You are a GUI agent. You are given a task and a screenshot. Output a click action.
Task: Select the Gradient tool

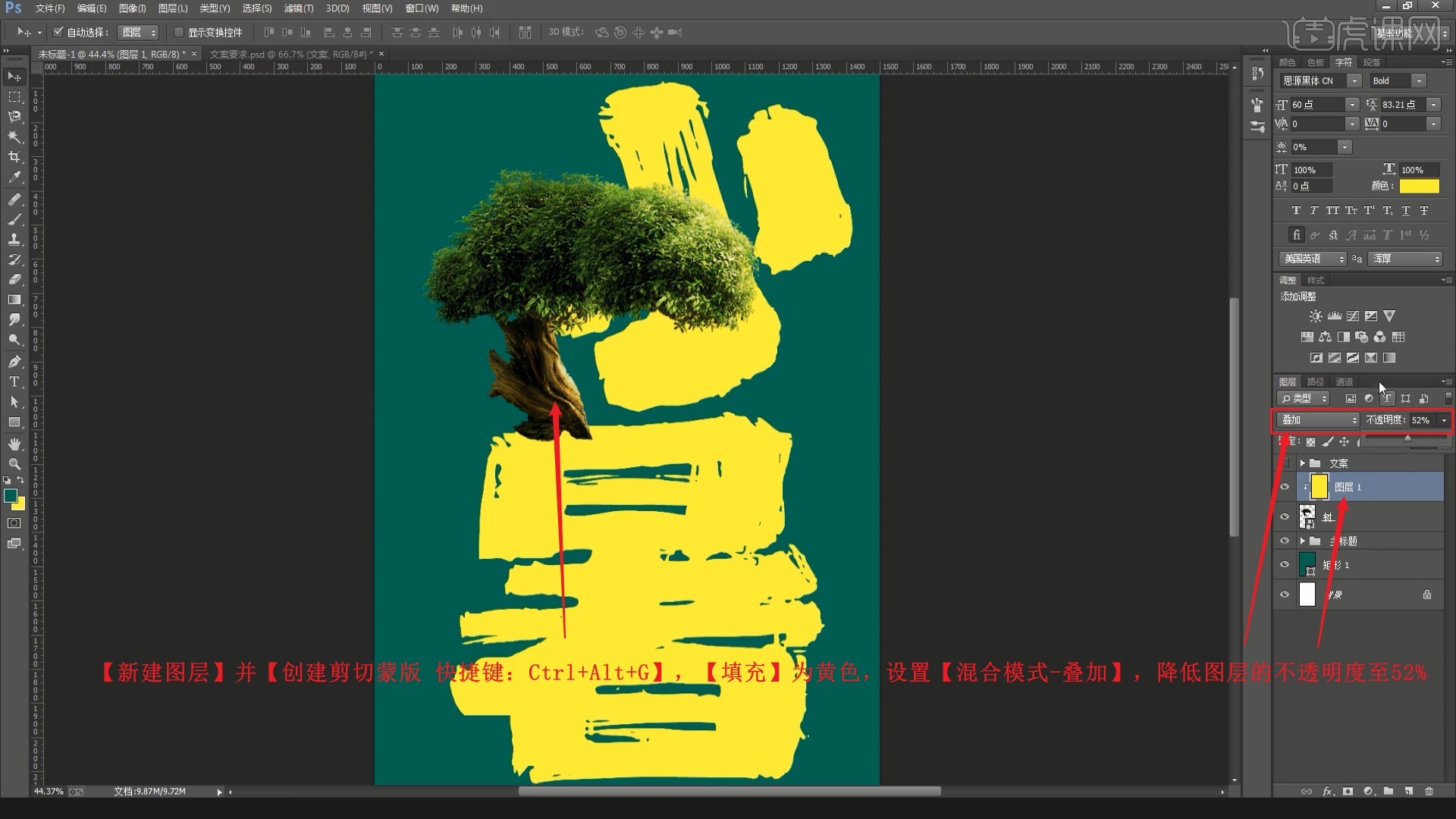tap(14, 300)
